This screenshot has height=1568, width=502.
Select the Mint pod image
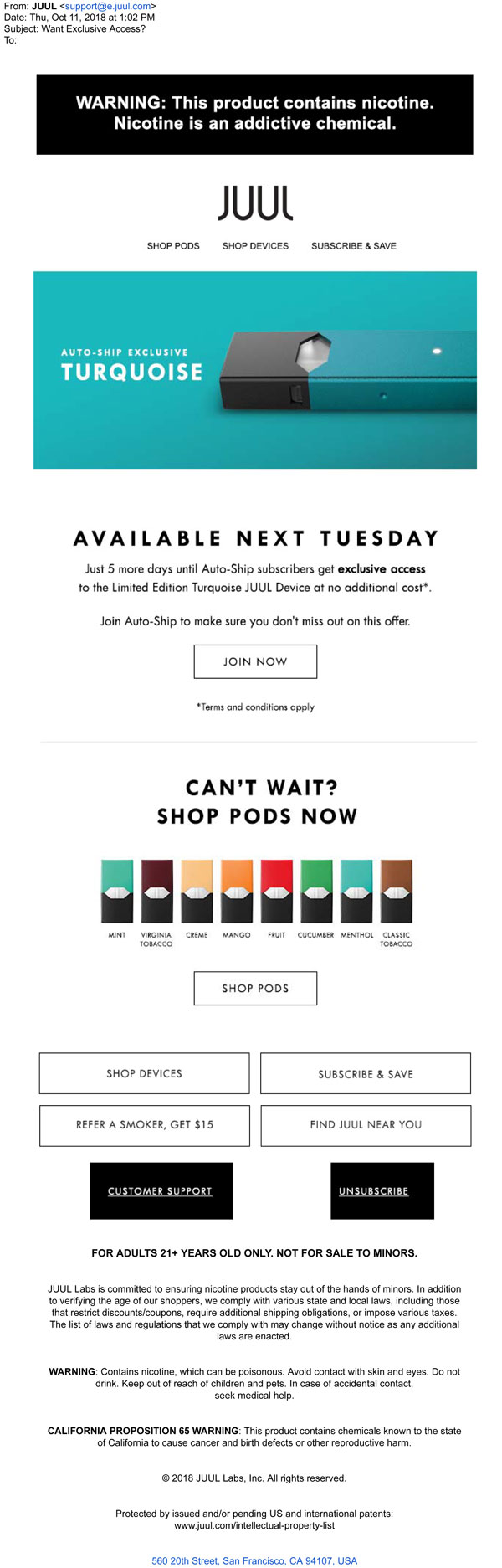(117, 891)
